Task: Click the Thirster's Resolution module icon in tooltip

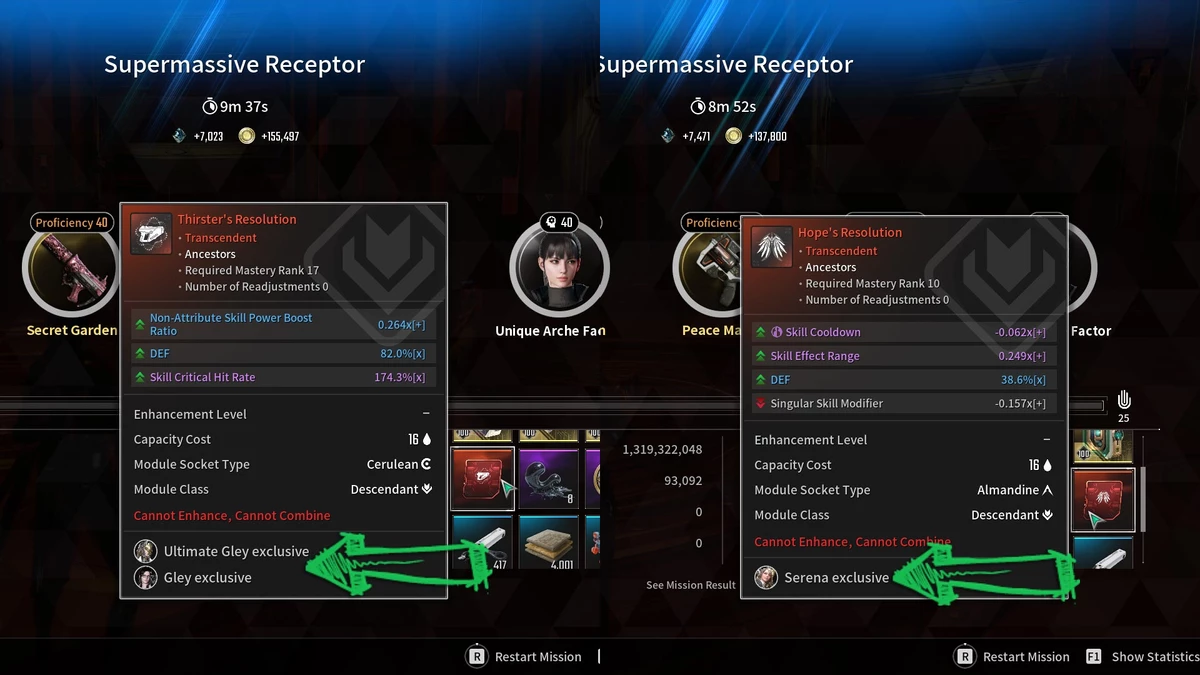Action: 152,234
